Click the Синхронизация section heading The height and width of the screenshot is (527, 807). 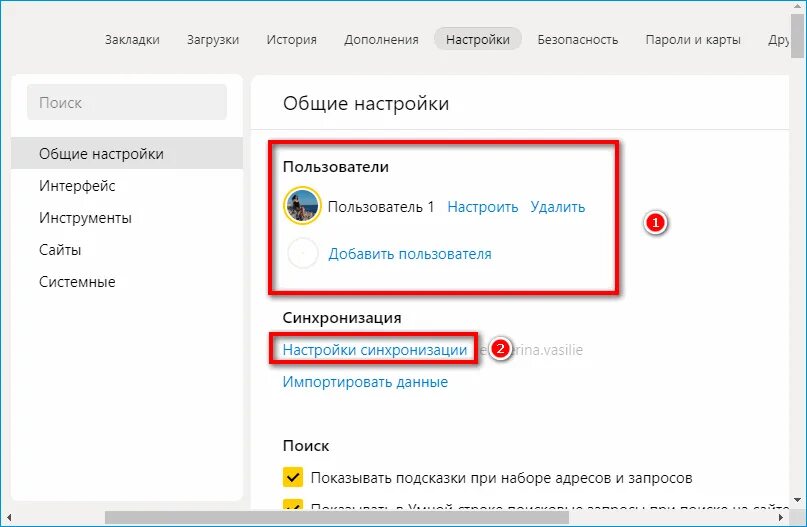(x=342, y=318)
